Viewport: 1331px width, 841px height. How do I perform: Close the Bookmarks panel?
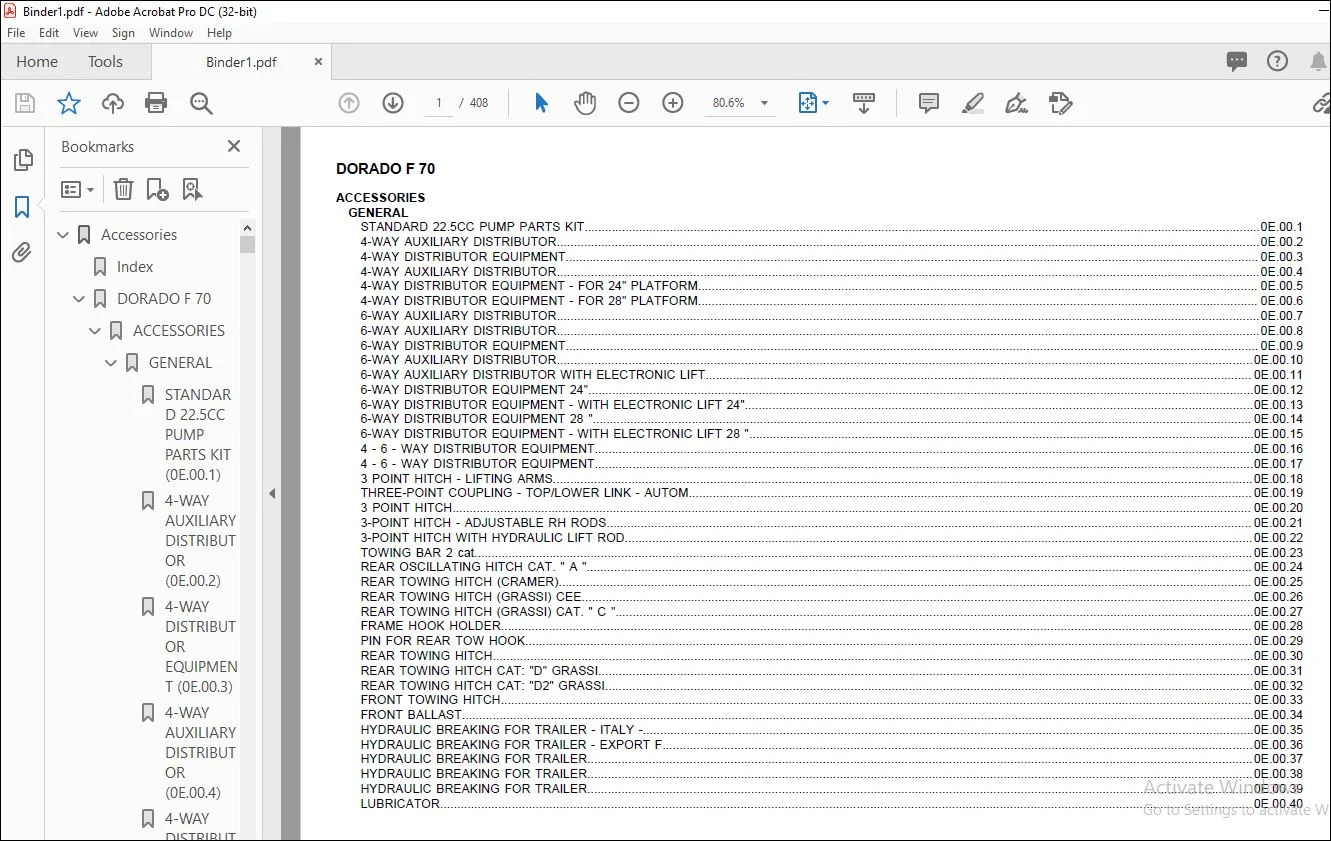pyautogui.click(x=234, y=146)
